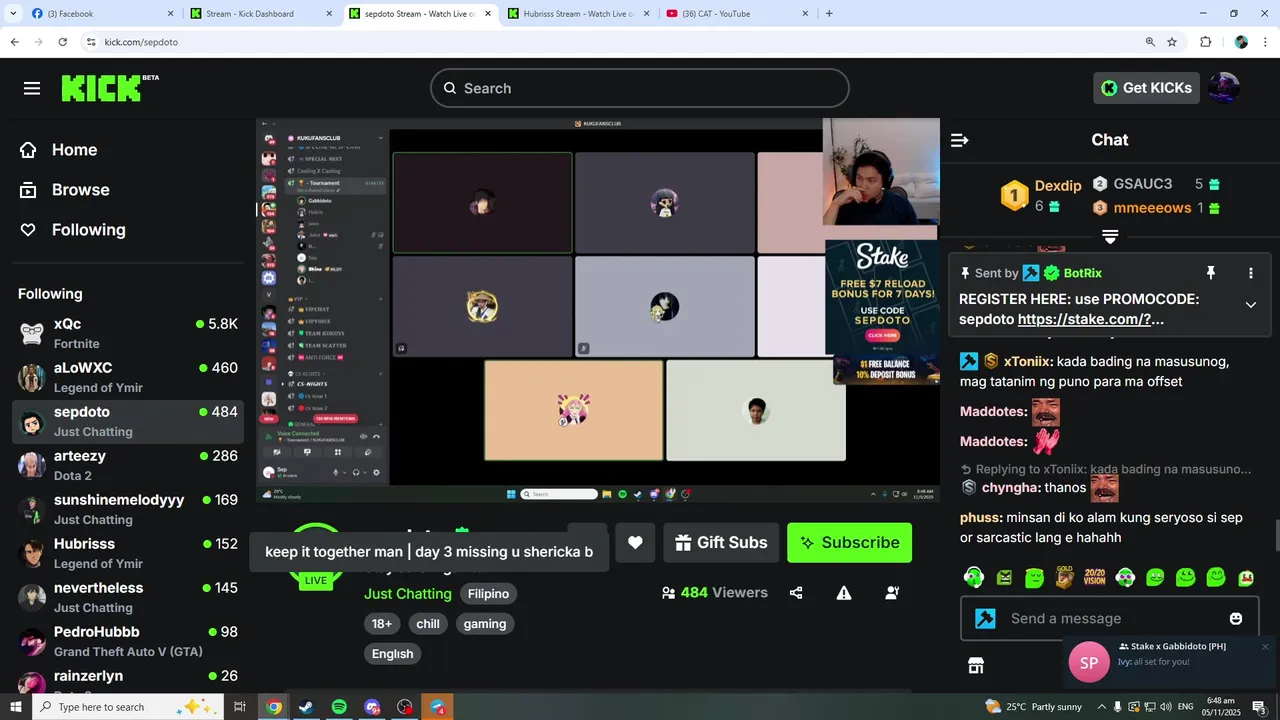
Task: Click the chat identity hammer badge icon
Action: (985, 618)
